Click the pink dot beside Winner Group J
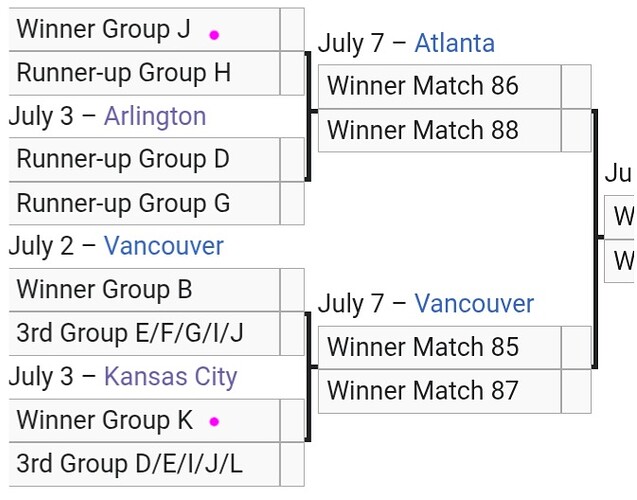Viewport: 637px width, 500px height. click(x=214, y=35)
